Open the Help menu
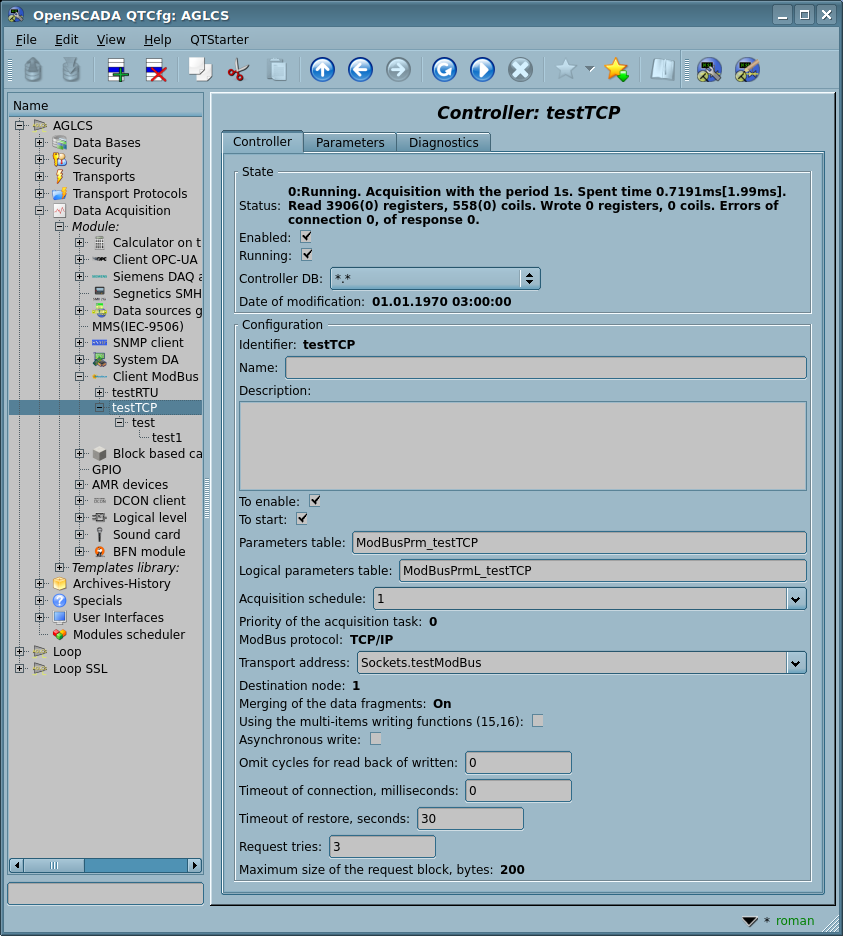The image size is (843, 936). [x=158, y=39]
